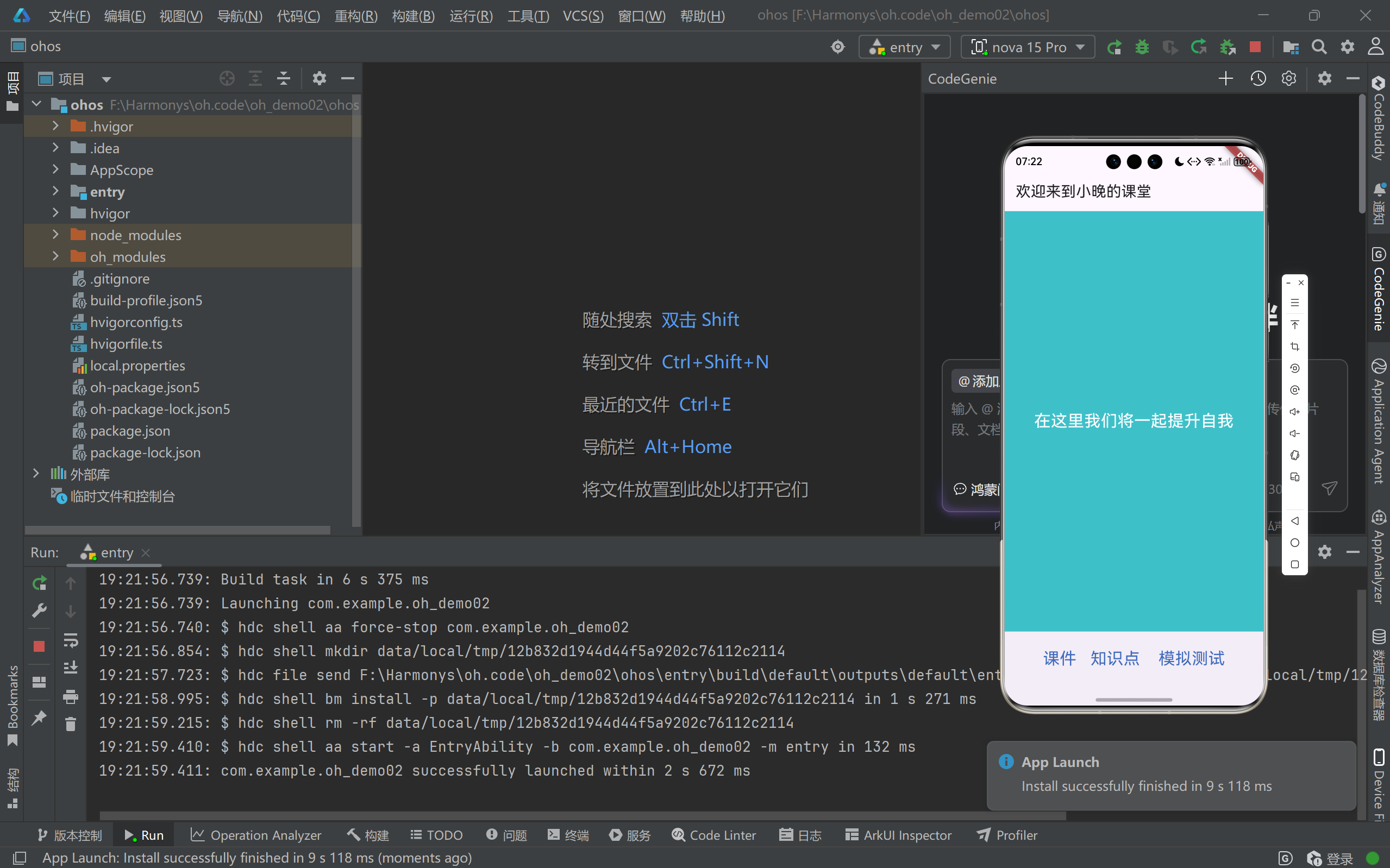Tap 知识点 link in the emulator

[x=1114, y=658]
